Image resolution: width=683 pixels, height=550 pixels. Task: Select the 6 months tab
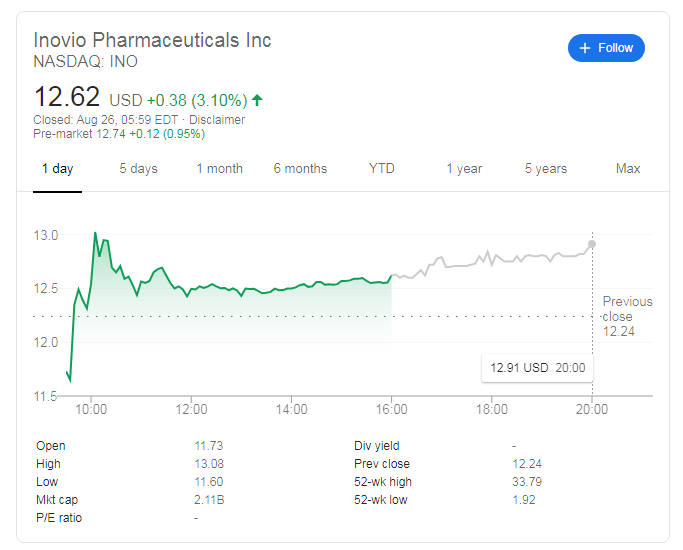(300, 169)
